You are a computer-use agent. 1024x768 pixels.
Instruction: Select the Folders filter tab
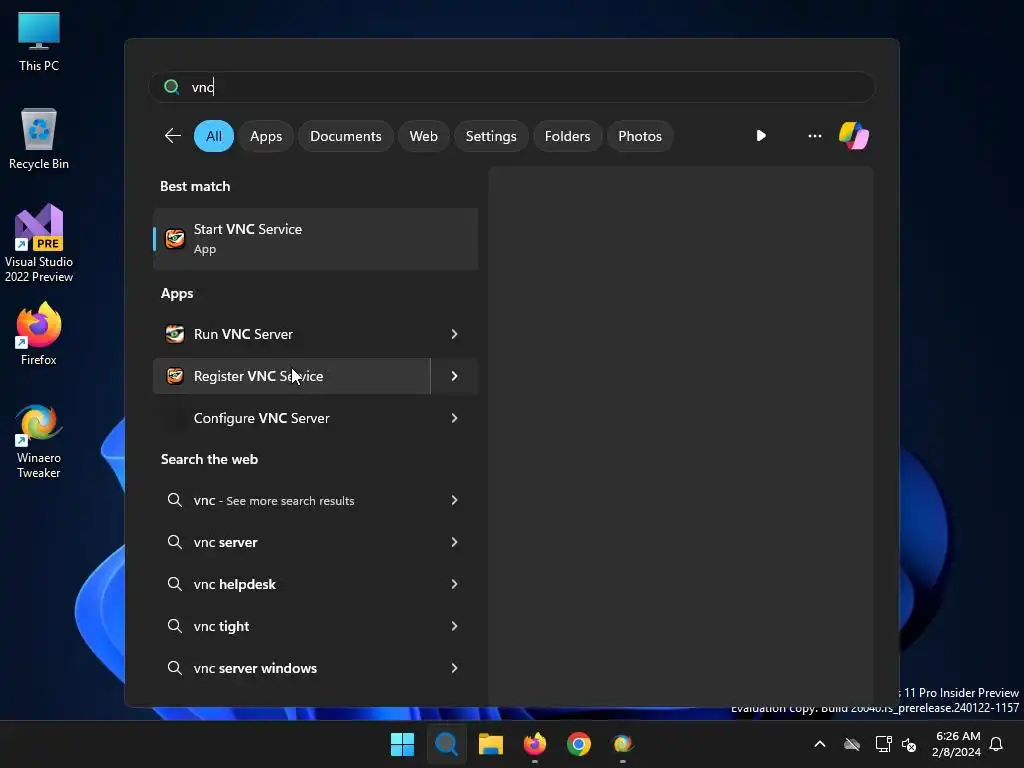tap(567, 136)
